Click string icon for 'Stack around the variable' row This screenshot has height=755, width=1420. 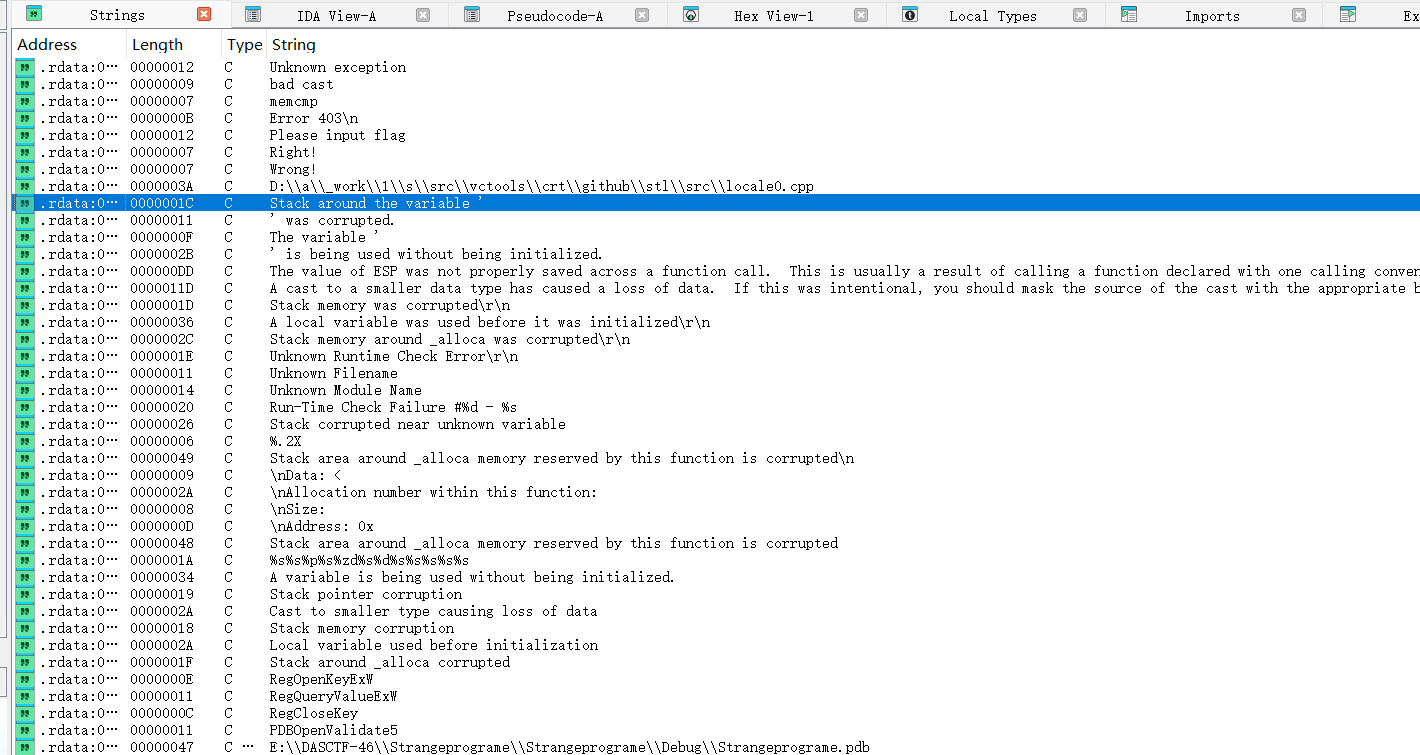click(x=25, y=203)
